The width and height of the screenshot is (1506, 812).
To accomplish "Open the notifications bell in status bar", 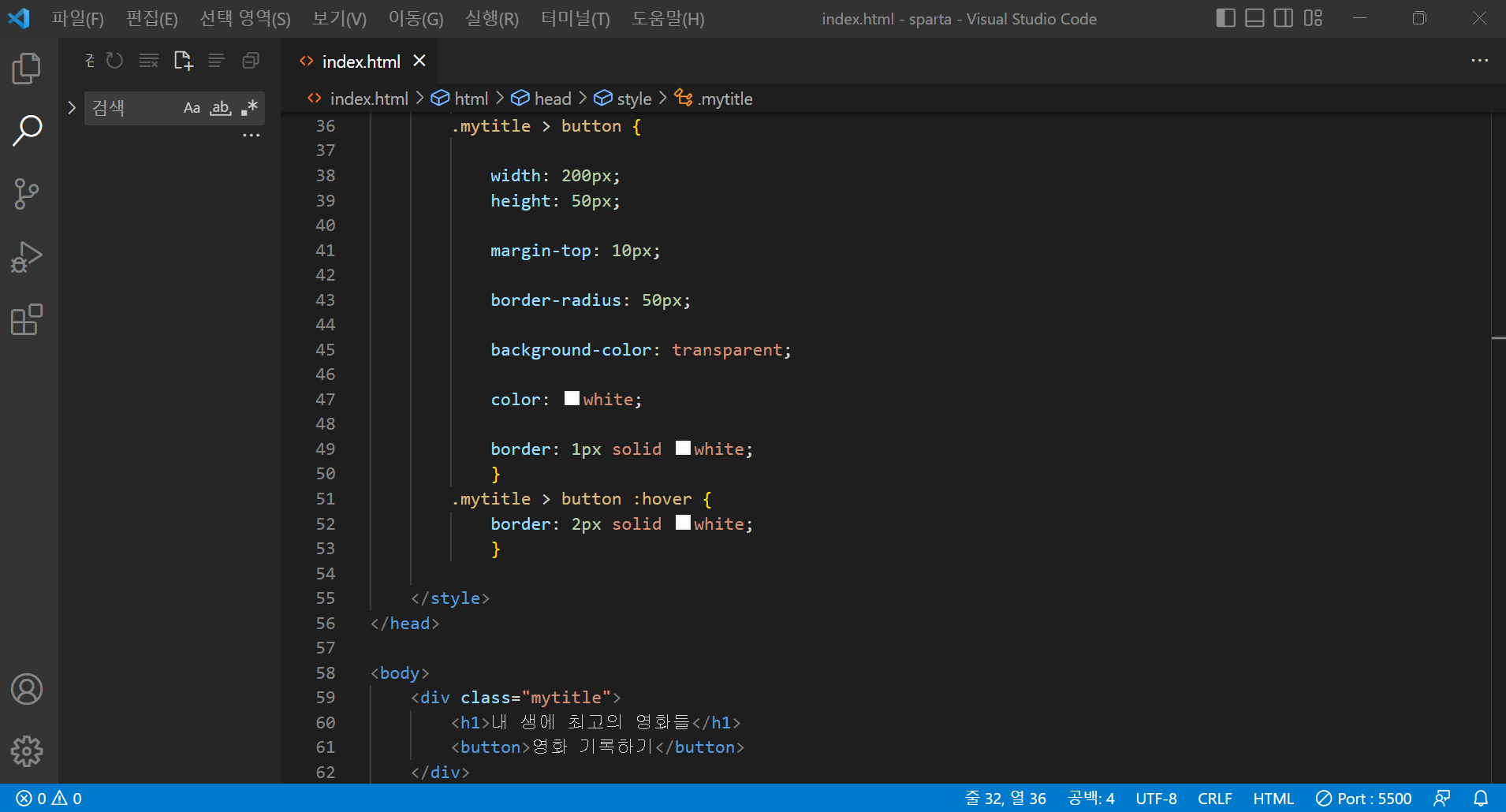I will tap(1481, 799).
